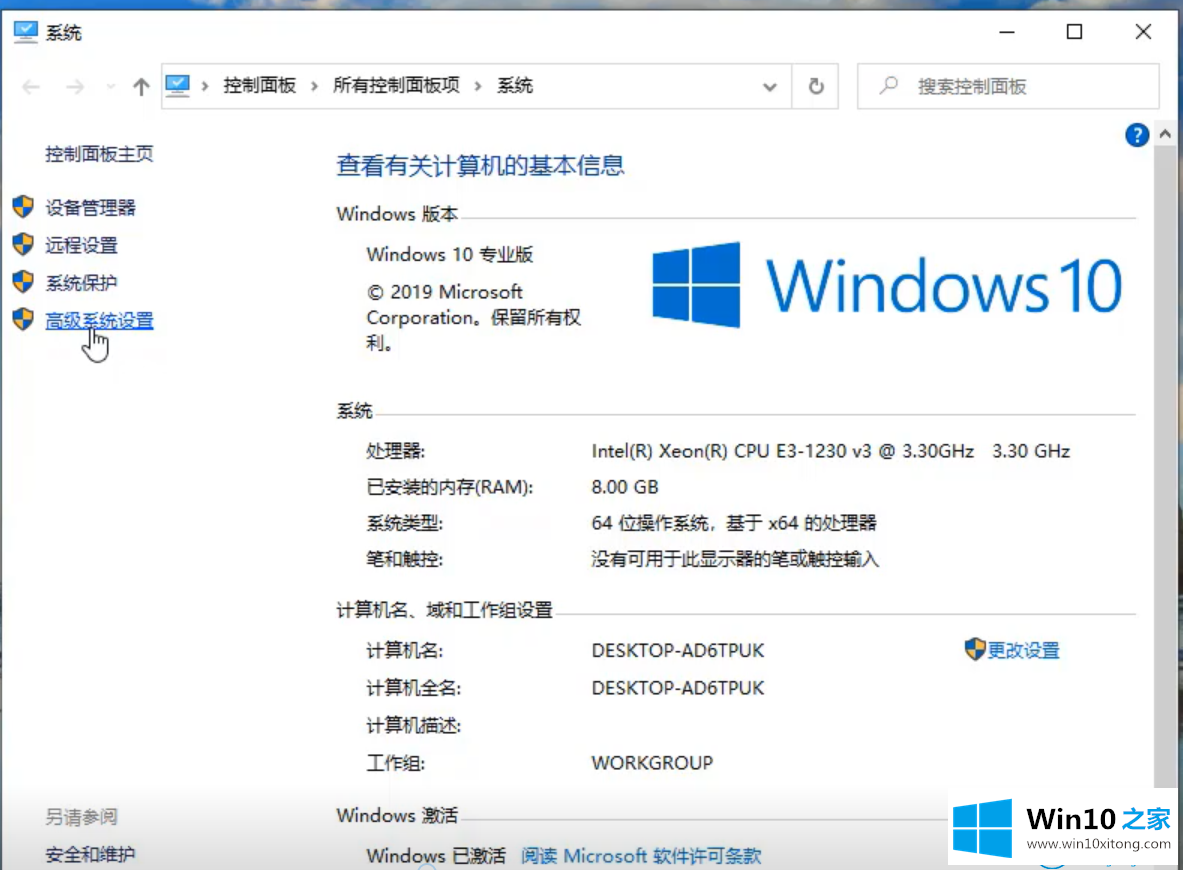The width and height of the screenshot is (1183, 870).
Task: Click the Back navigation arrow
Action: 31,87
